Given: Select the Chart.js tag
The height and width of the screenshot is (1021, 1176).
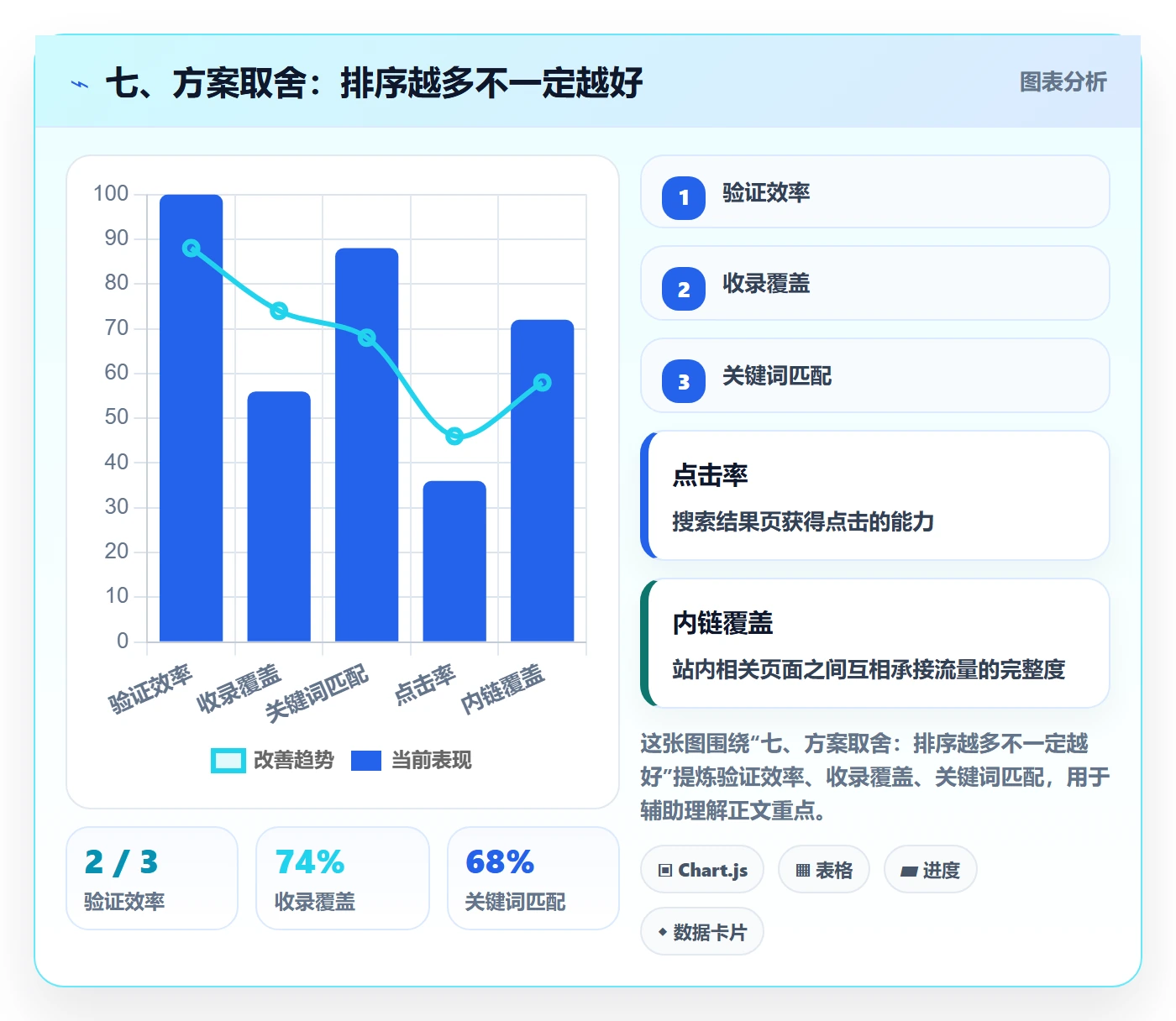Looking at the screenshot, I should (x=702, y=870).
